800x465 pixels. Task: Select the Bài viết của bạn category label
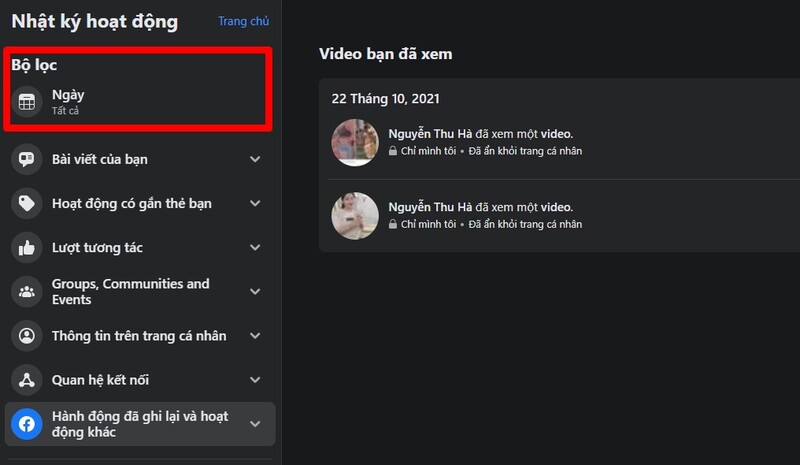click(x=99, y=159)
